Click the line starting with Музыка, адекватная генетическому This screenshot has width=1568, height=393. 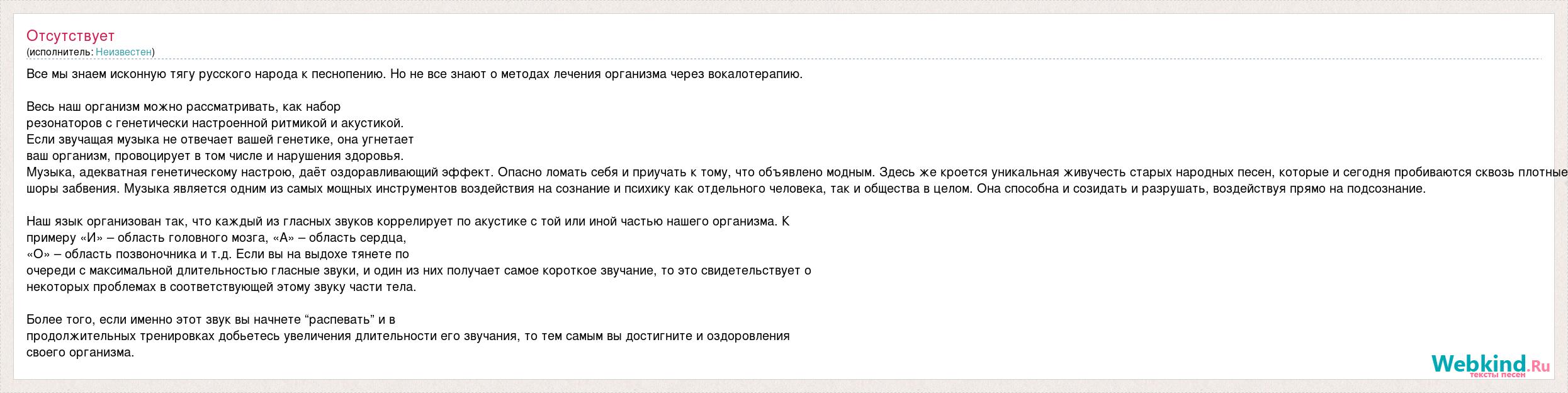tap(797, 172)
